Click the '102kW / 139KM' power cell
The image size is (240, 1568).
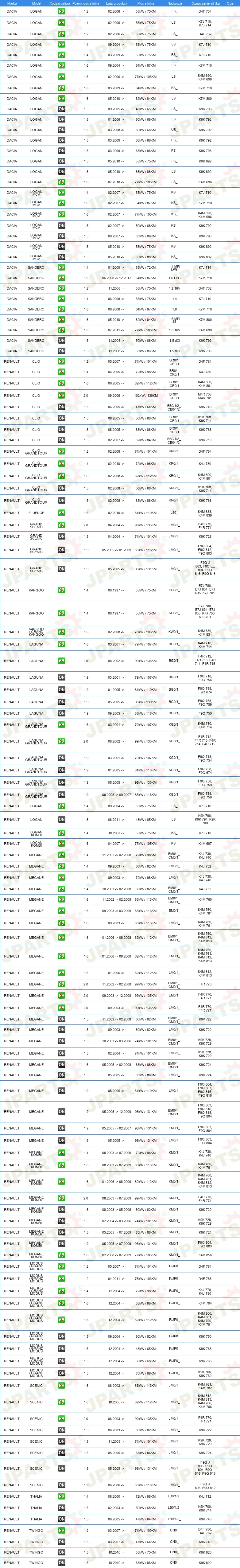(x=146, y=396)
